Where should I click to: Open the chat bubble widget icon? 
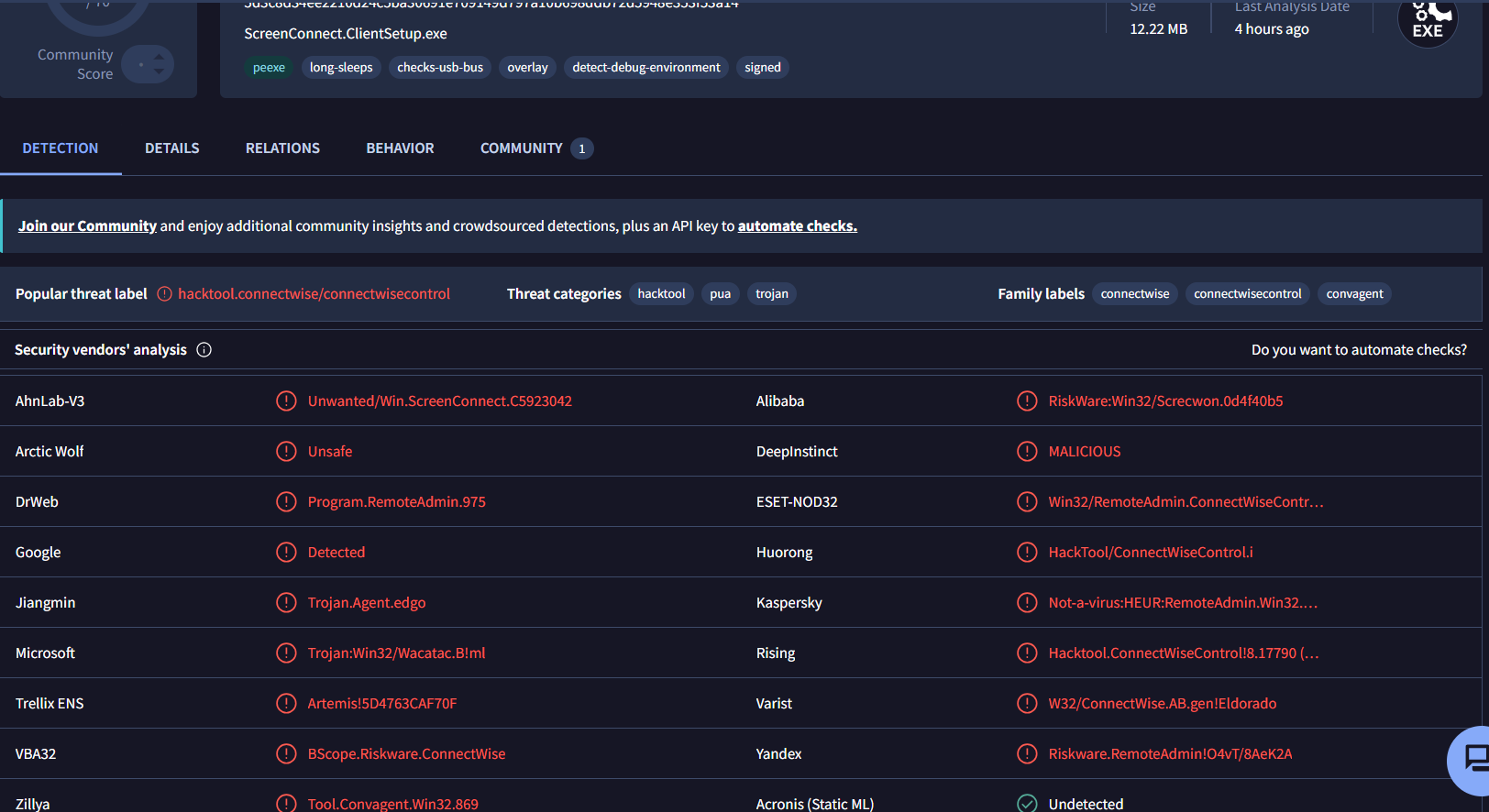1474,759
